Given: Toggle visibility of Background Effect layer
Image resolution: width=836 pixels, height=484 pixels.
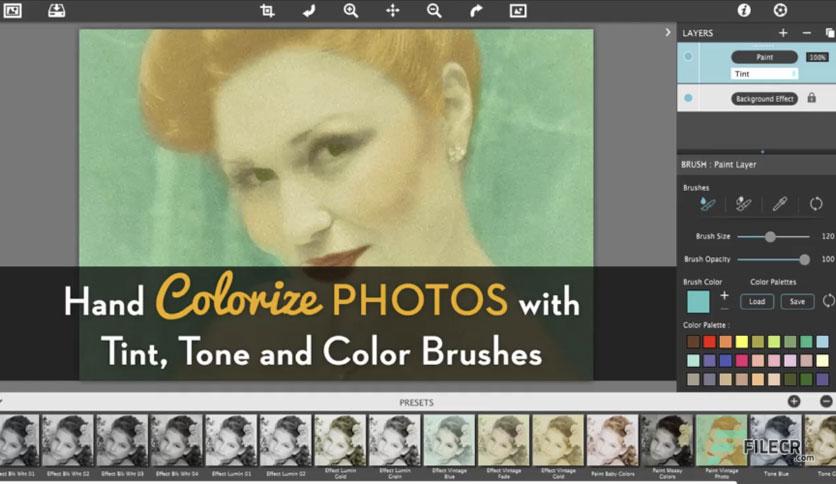Looking at the screenshot, I should pos(688,98).
